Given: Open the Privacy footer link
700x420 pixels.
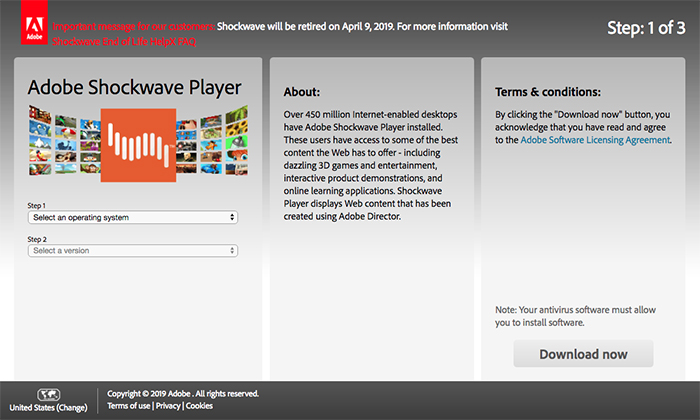Looking at the screenshot, I should [168, 406].
